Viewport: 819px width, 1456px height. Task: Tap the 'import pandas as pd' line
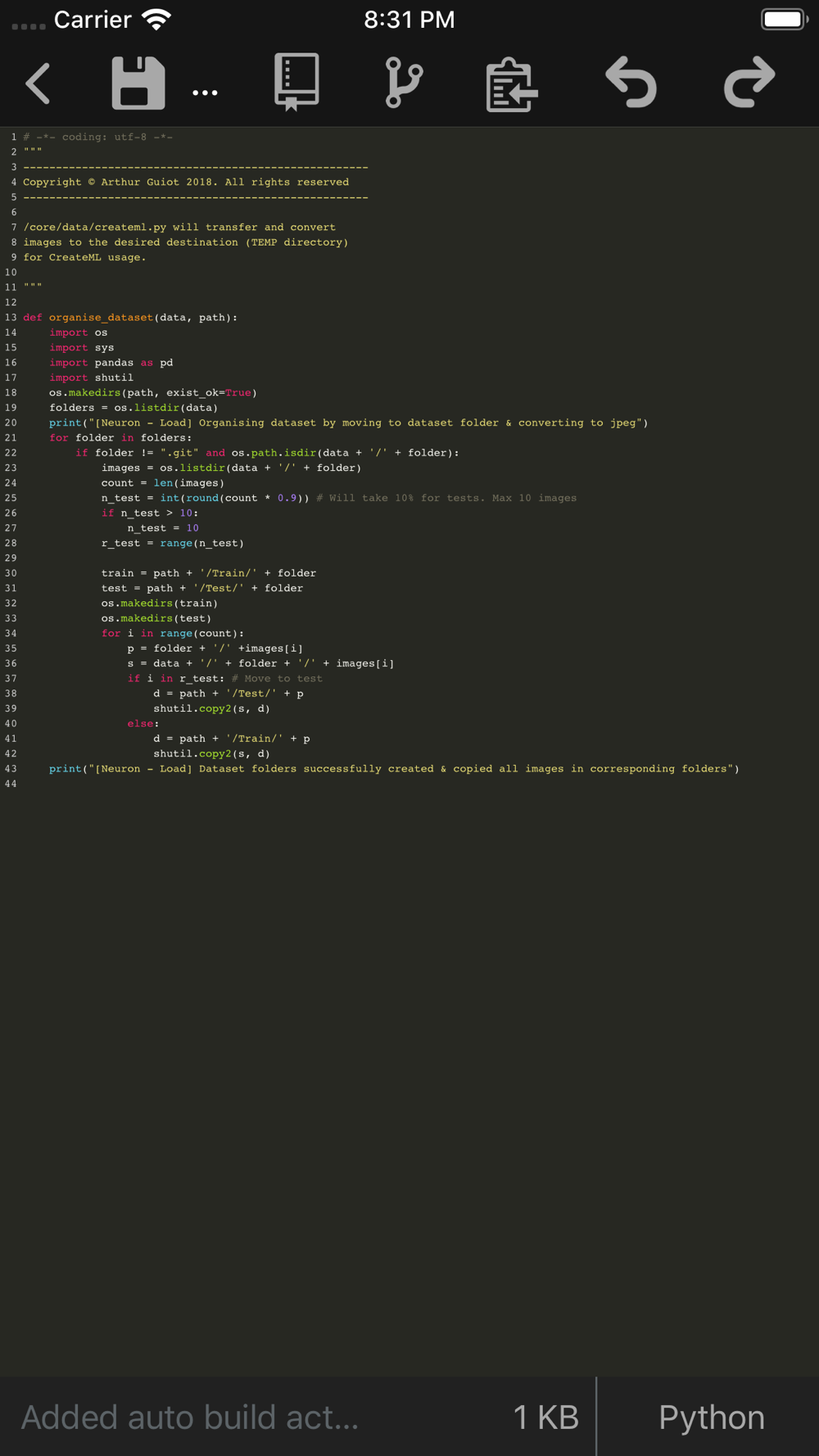[111, 363]
